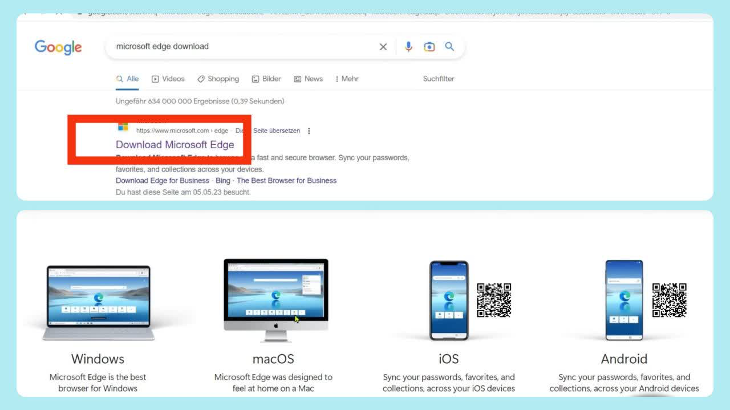Image resolution: width=730 pixels, height=410 pixels.
Task: Click 'Ungefähr 634 000 000 Ergebnisse' text
Action: (x=200, y=101)
